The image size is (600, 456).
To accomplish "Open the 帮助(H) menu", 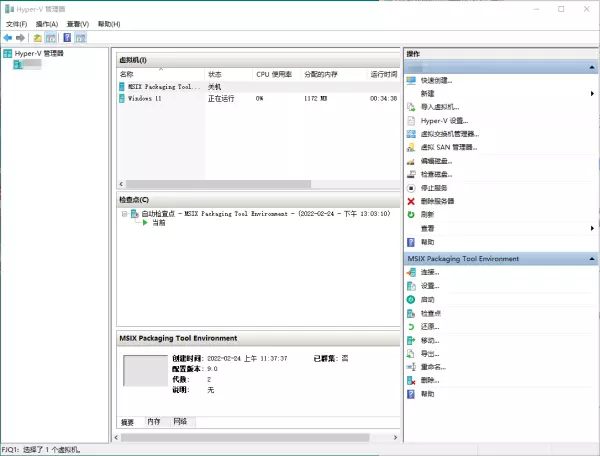I will click(x=109, y=24).
